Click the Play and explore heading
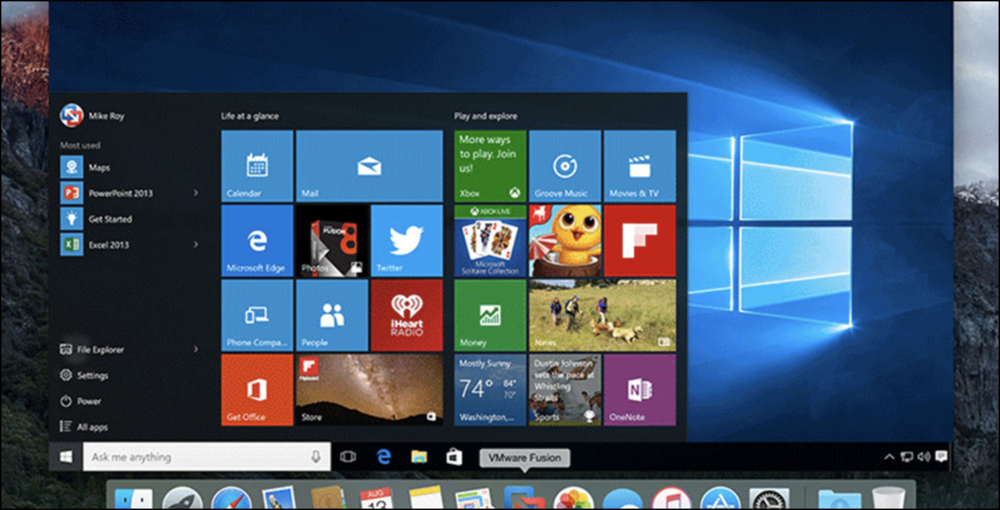The width and height of the screenshot is (1000, 510). (x=485, y=116)
